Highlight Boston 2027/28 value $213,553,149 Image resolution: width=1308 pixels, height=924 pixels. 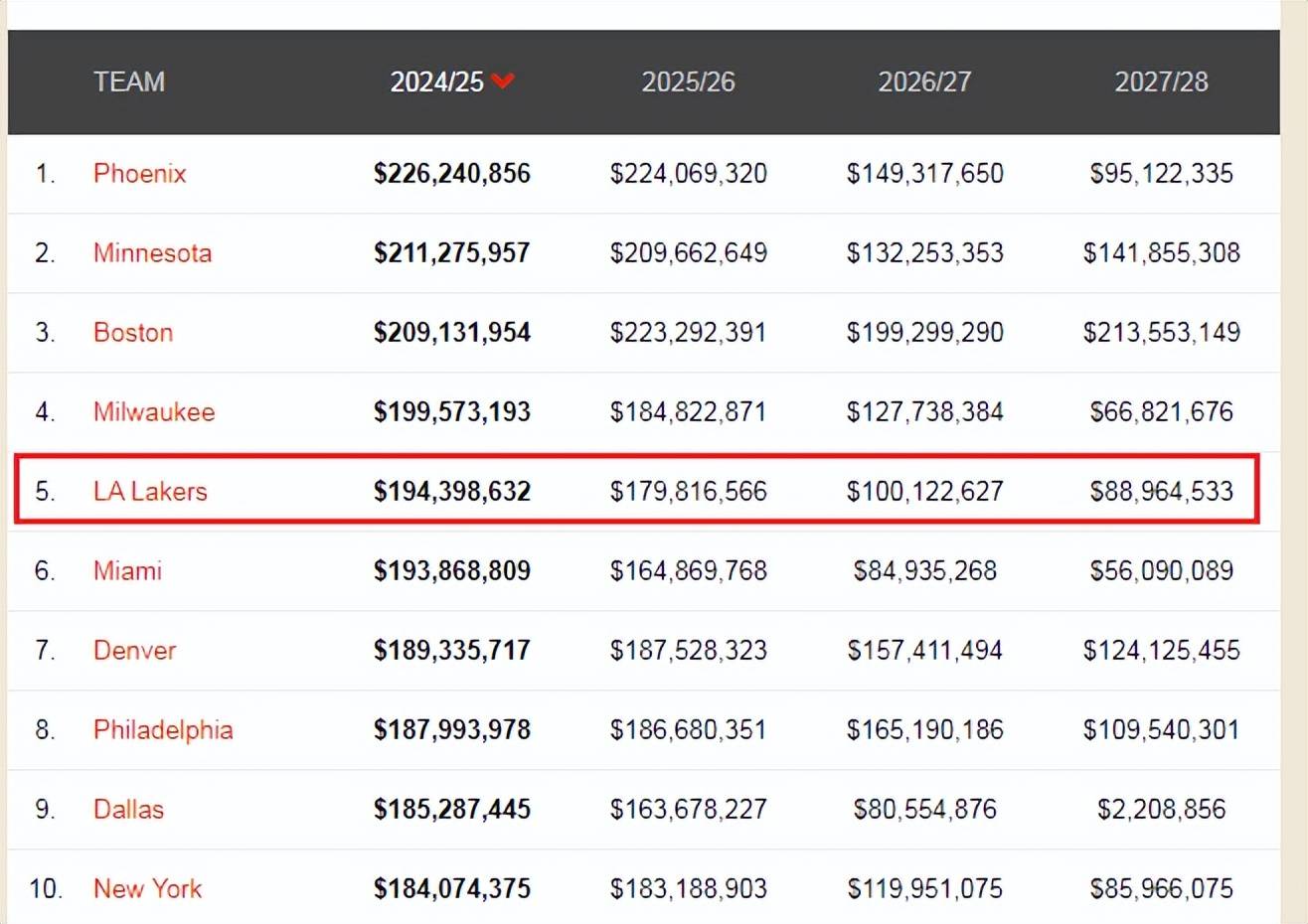(x=1162, y=333)
